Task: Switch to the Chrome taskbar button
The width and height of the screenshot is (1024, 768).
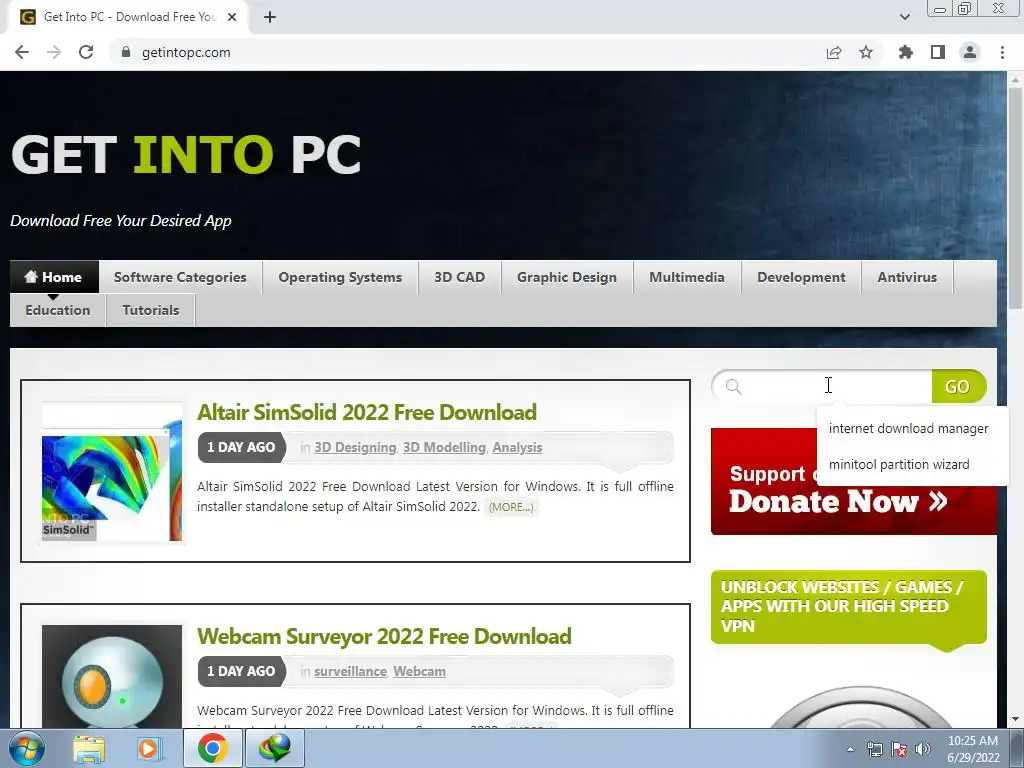Action: pos(212,748)
